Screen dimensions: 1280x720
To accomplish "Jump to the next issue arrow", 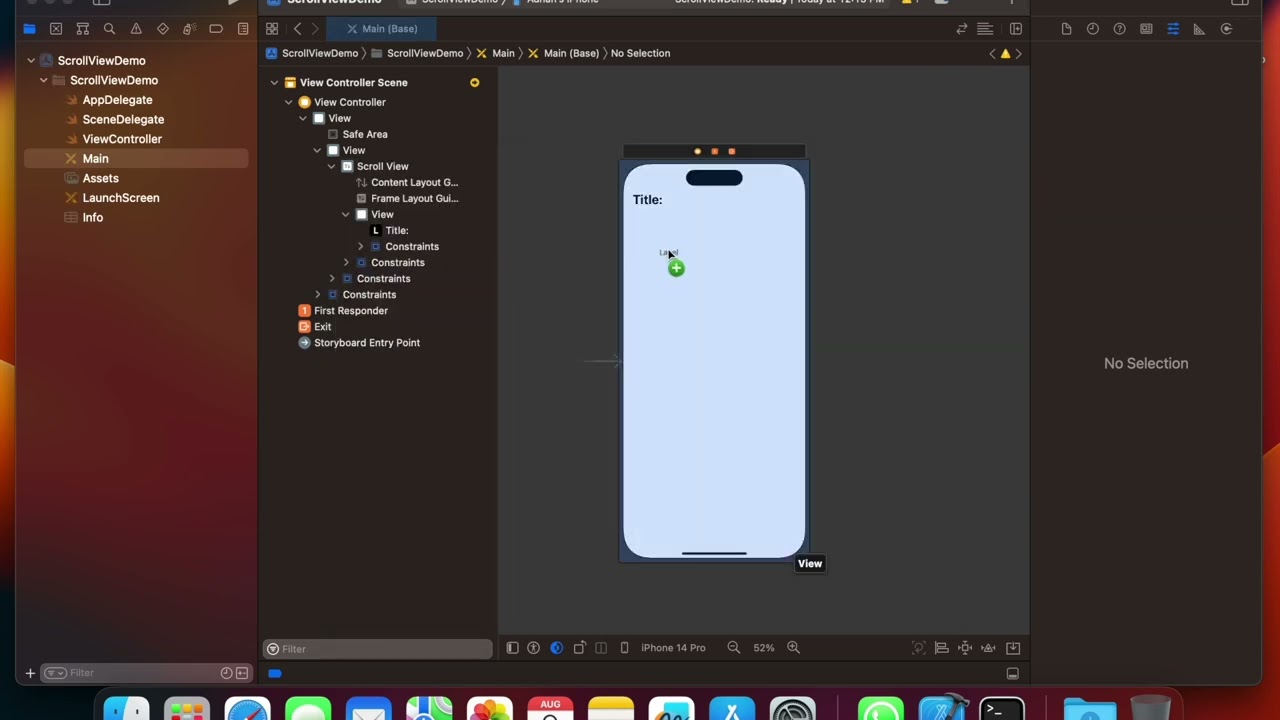I will tap(1018, 53).
